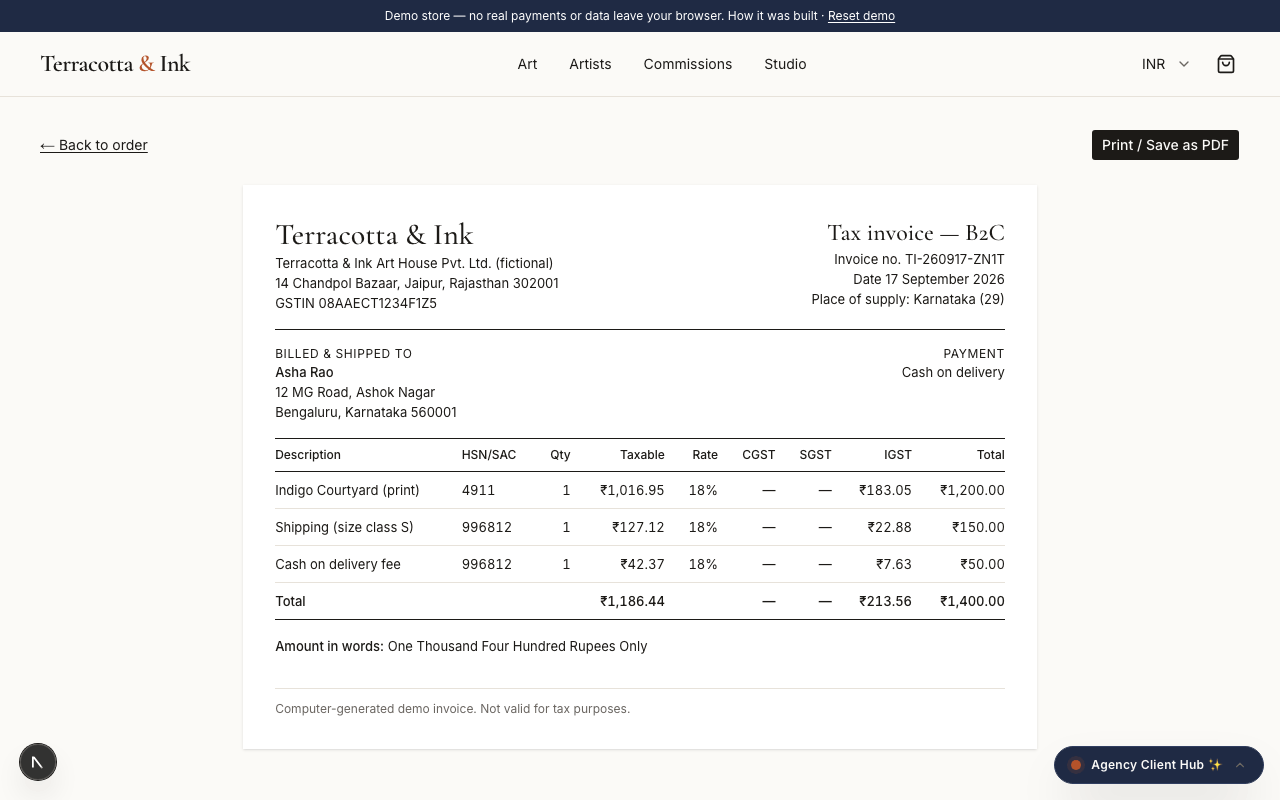Click the Cash on delivery fee description
The height and width of the screenshot is (800, 1280).
point(338,564)
